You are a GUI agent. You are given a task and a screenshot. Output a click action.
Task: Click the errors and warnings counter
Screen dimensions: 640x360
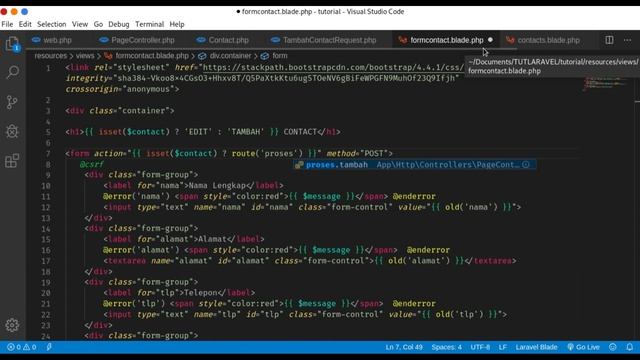[22, 347]
